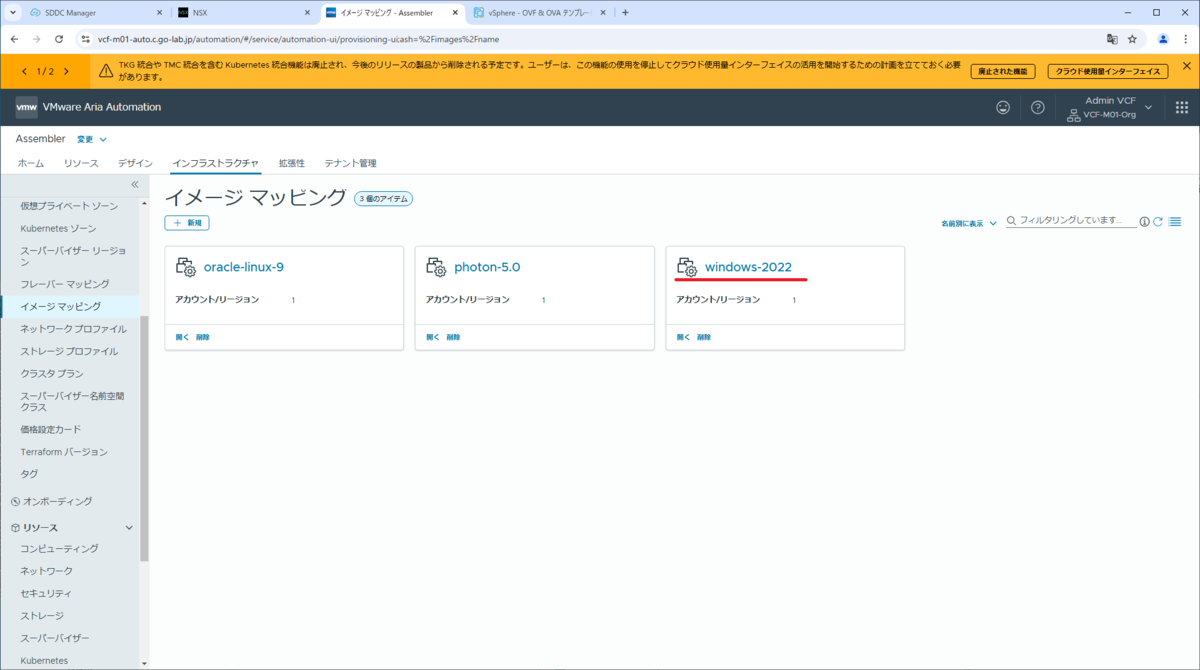
Task: Switch to the テナント管理 tab
Action: point(350,163)
